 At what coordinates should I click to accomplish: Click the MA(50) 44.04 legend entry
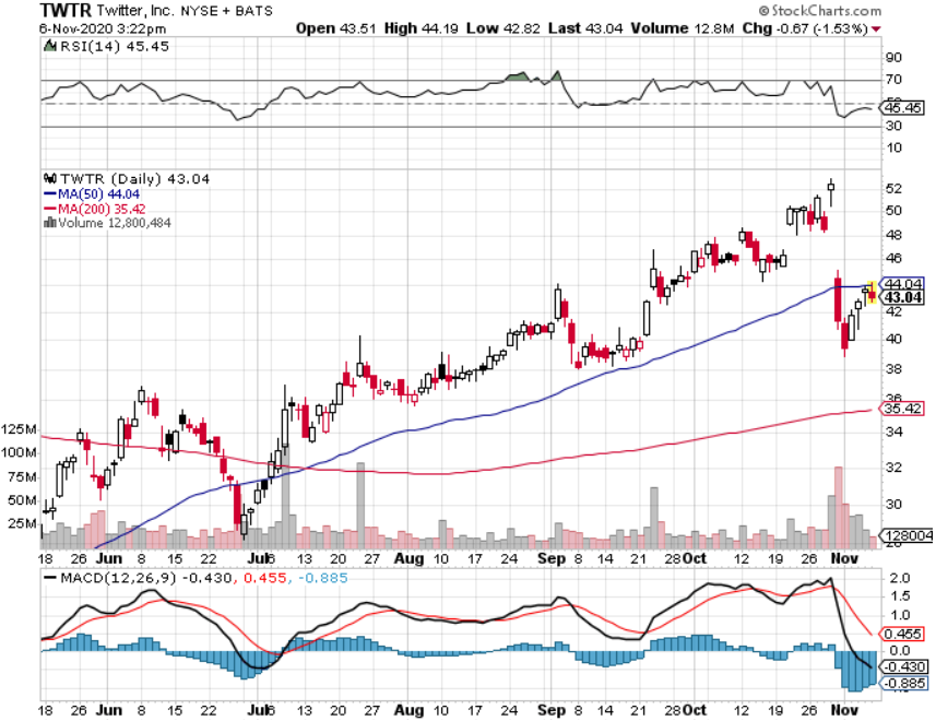(92, 194)
